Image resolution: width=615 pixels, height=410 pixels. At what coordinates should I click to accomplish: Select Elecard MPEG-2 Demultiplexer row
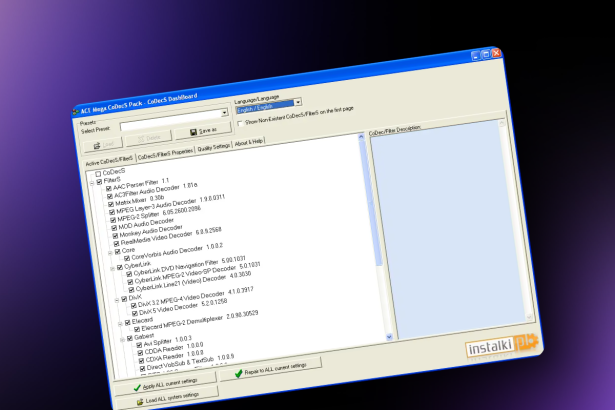[199, 321]
